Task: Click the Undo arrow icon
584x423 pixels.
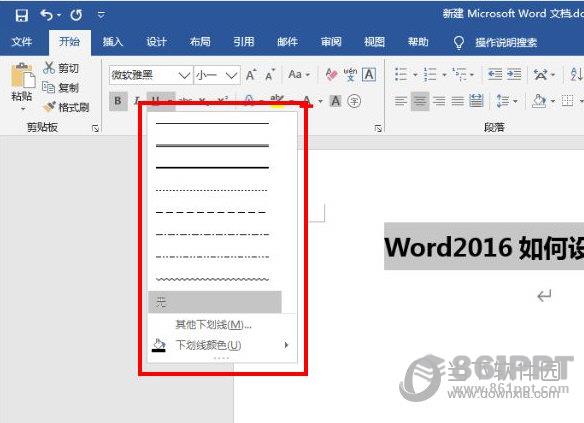Action: click(x=46, y=15)
